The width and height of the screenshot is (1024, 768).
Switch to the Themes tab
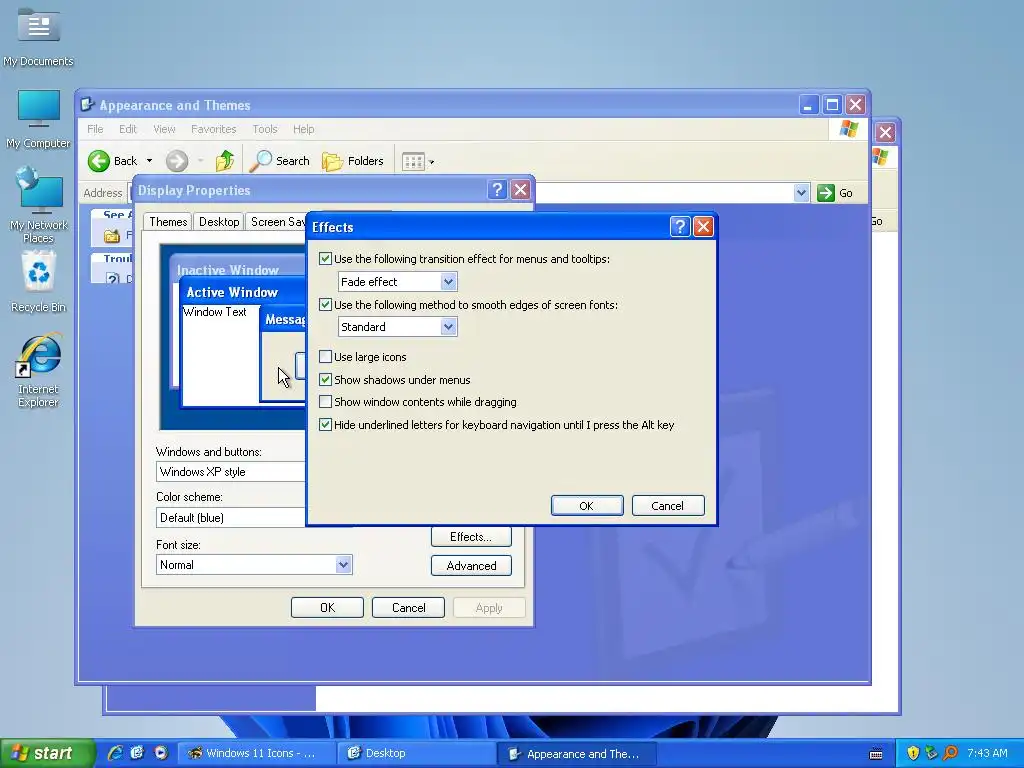pyautogui.click(x=168, y=221)
